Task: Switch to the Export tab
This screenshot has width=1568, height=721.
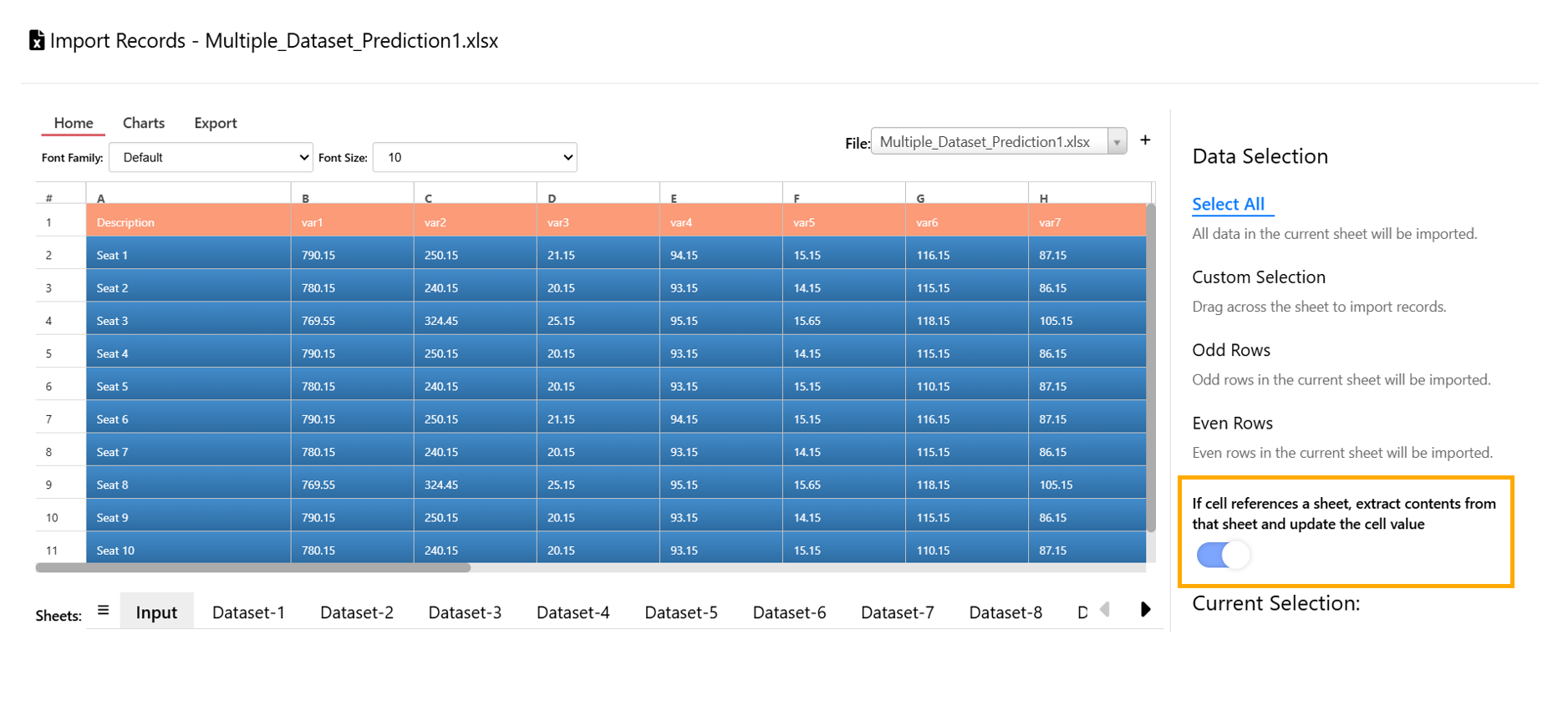Action: click(216, 123)
